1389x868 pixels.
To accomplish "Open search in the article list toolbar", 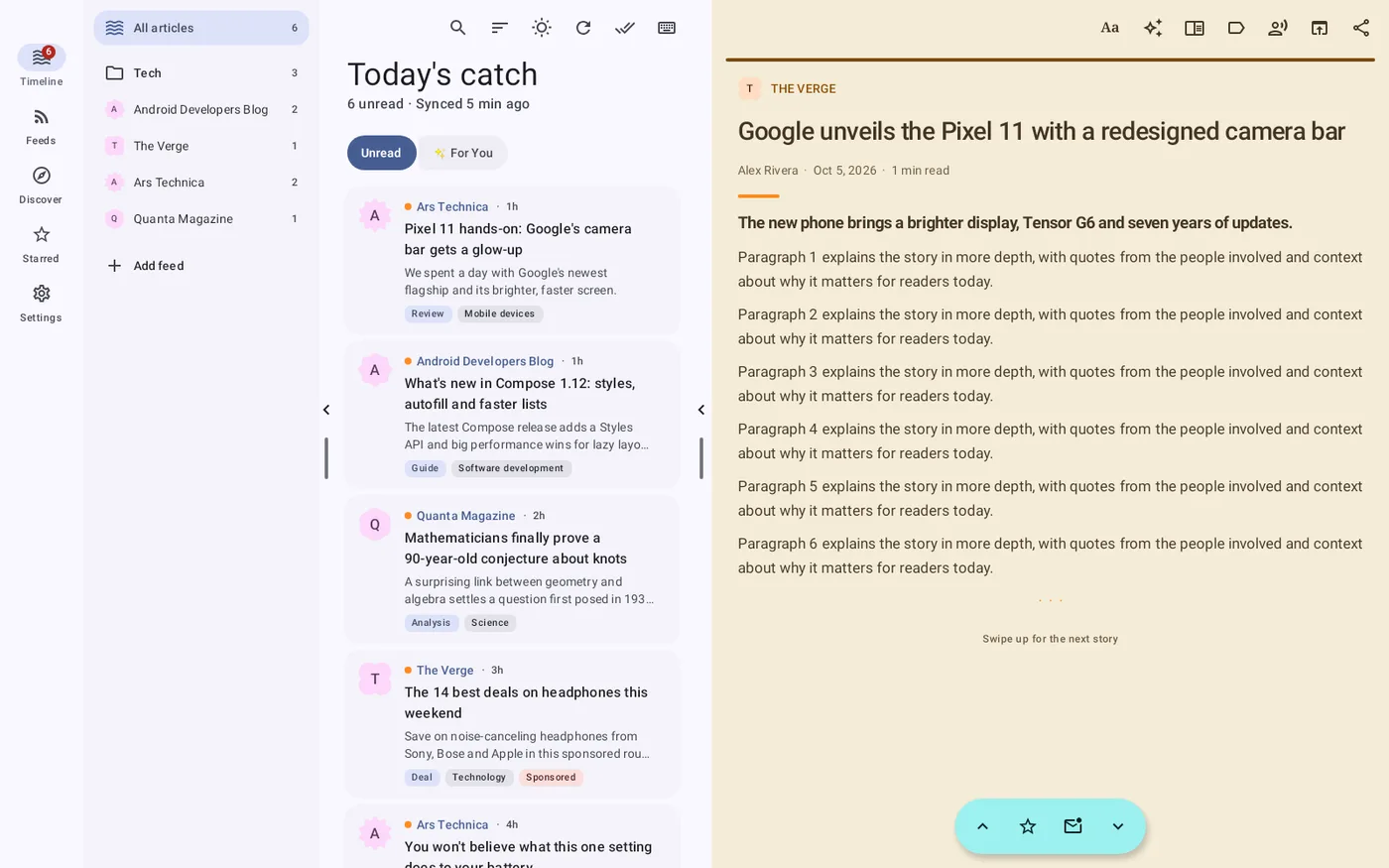I will point(457,28).
